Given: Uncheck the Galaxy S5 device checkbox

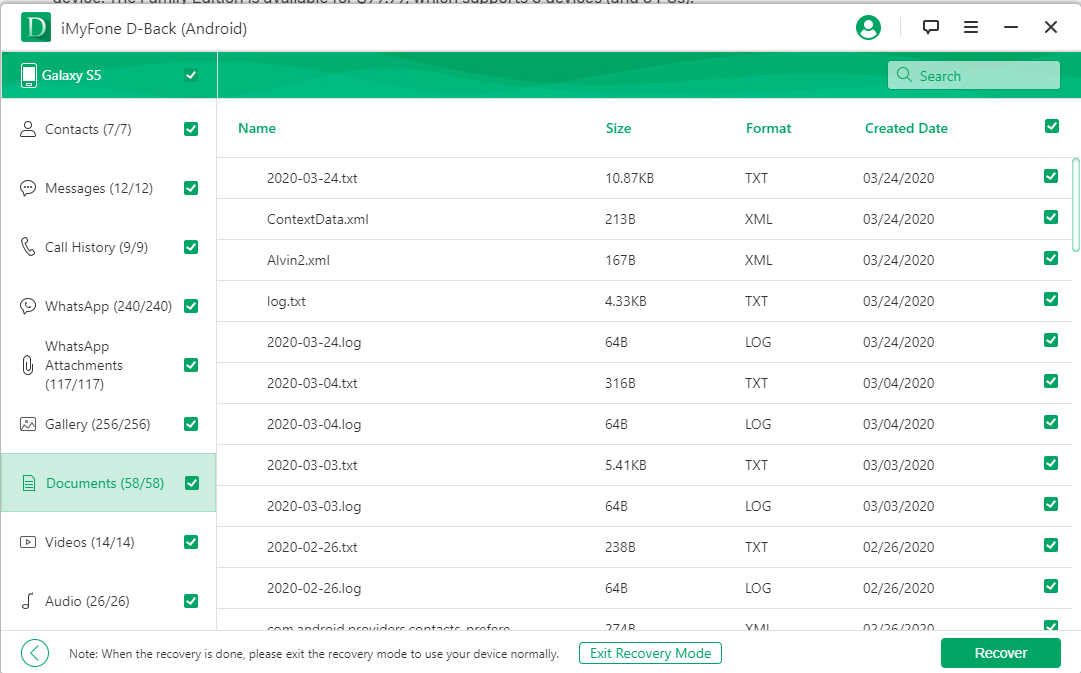Looking at the screenshot, I should tap(191, 75).
